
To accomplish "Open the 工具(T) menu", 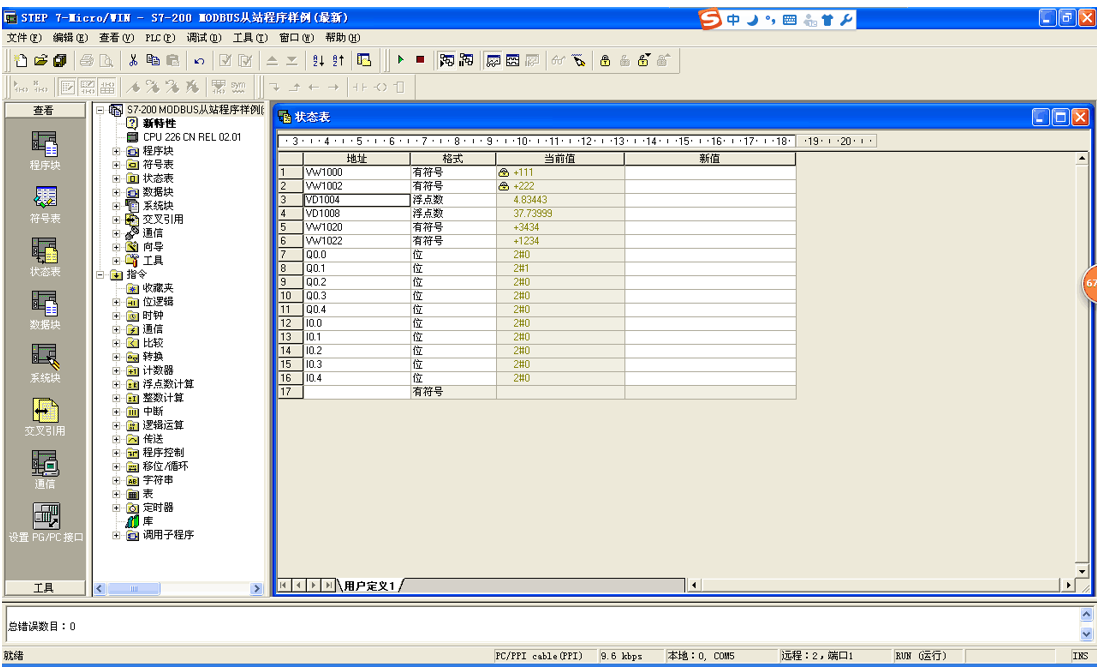I will coord(250,38).
